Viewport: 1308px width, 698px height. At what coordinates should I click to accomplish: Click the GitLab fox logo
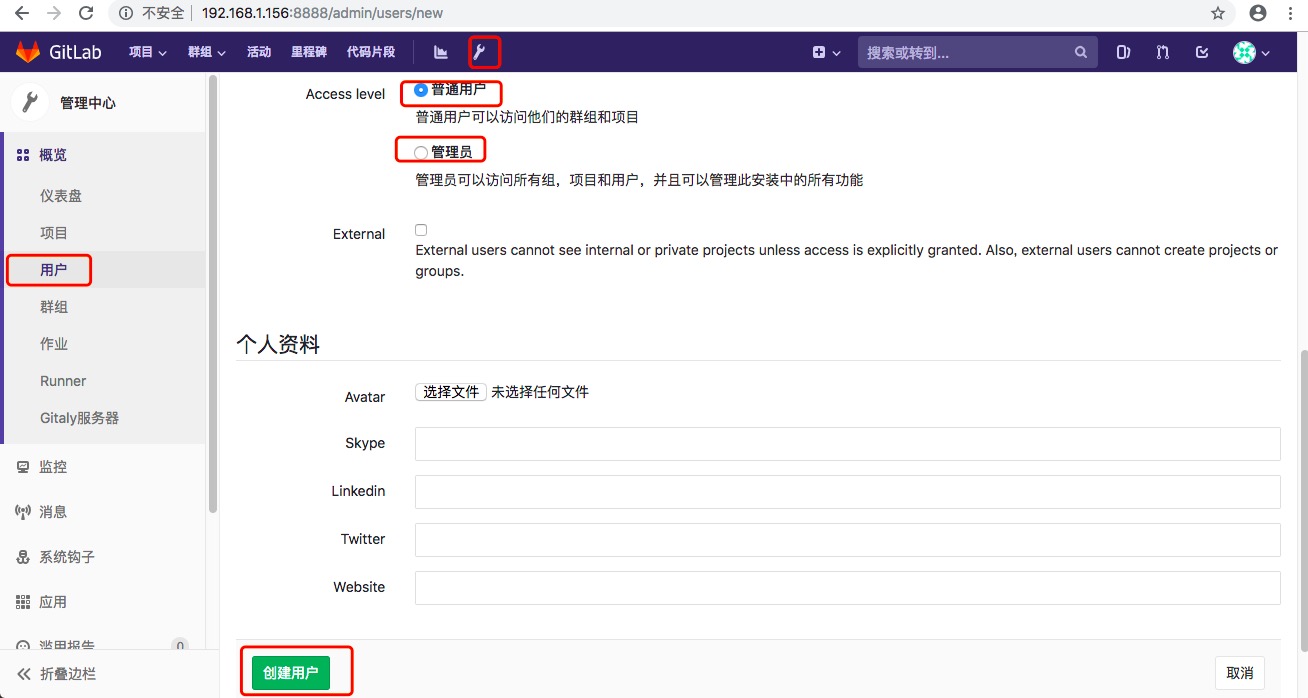click(27, 52)
